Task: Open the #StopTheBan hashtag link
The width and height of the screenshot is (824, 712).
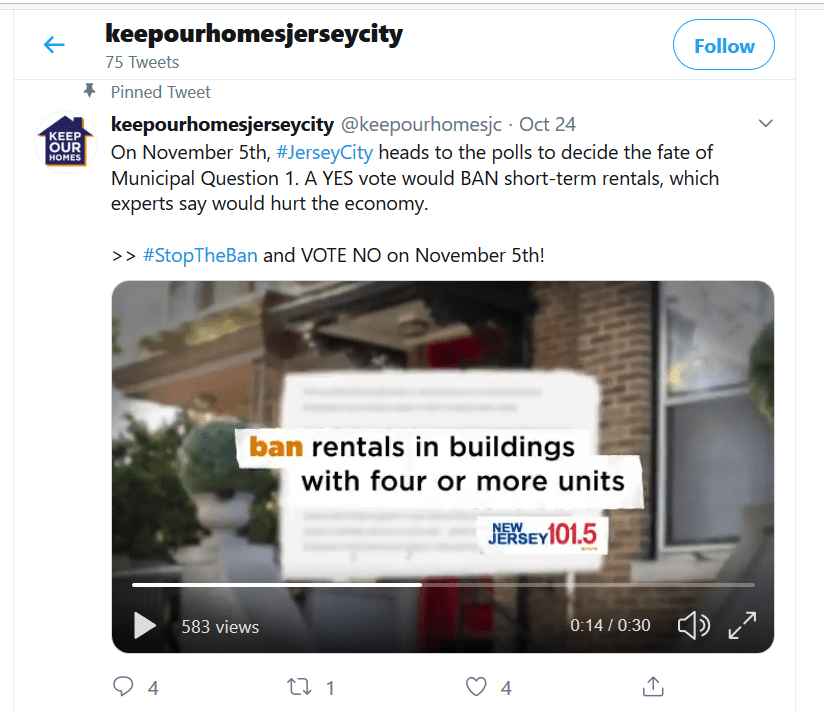Action: coord(200,255)
